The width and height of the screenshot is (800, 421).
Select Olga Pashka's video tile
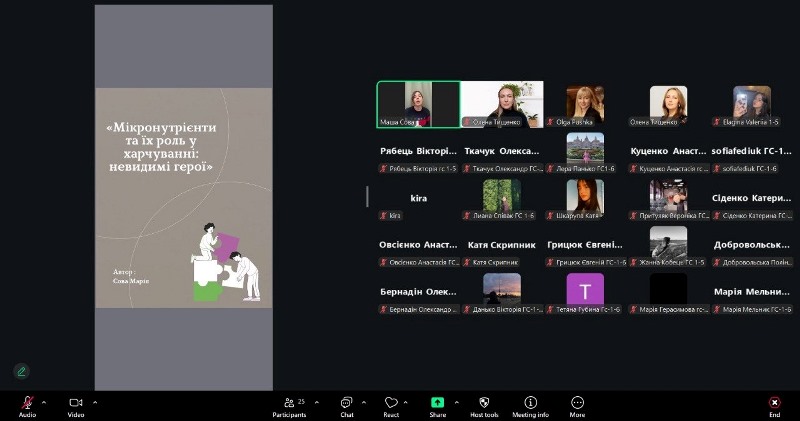point(585,104)
